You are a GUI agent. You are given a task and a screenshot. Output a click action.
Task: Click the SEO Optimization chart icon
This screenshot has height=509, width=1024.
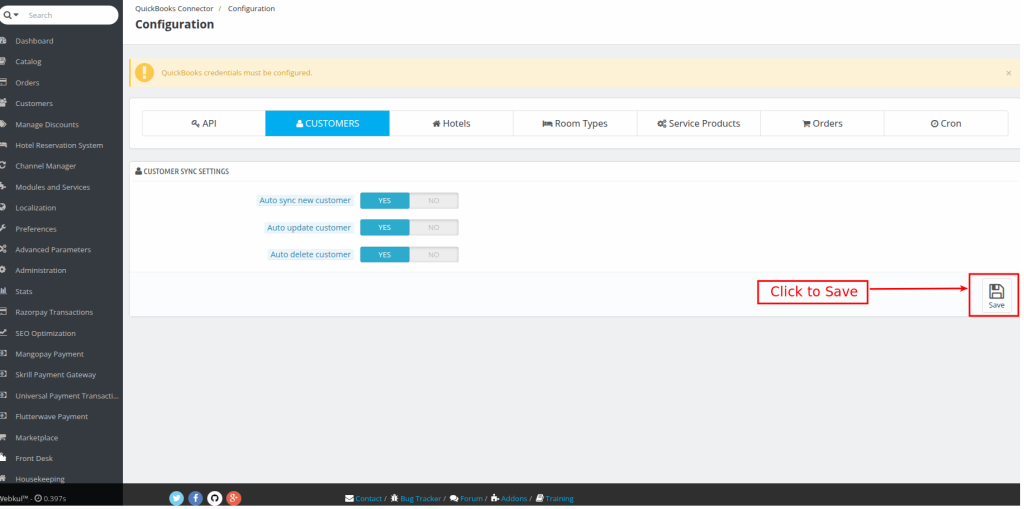click(3, 333)
